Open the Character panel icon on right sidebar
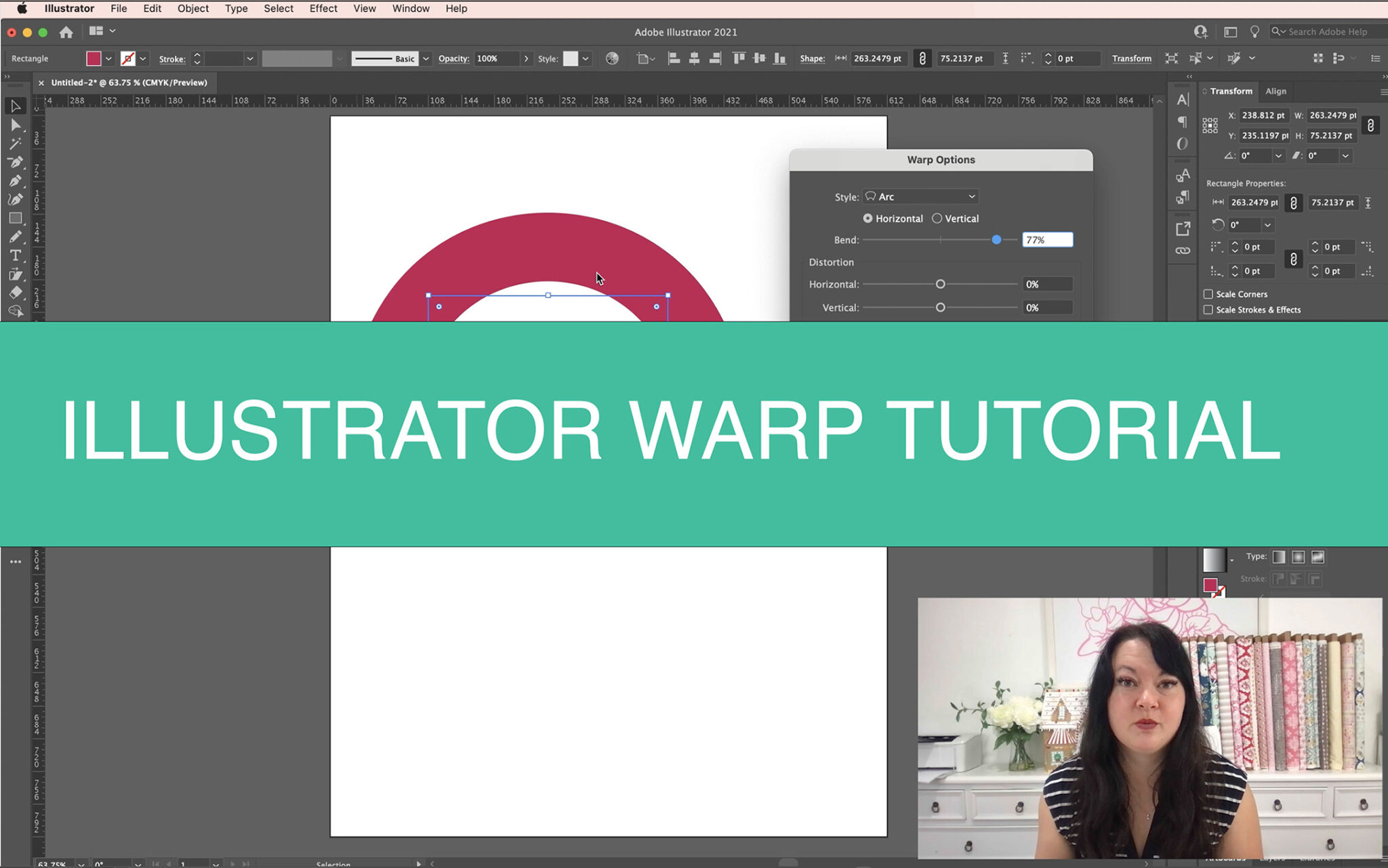 pos(1183,100)
